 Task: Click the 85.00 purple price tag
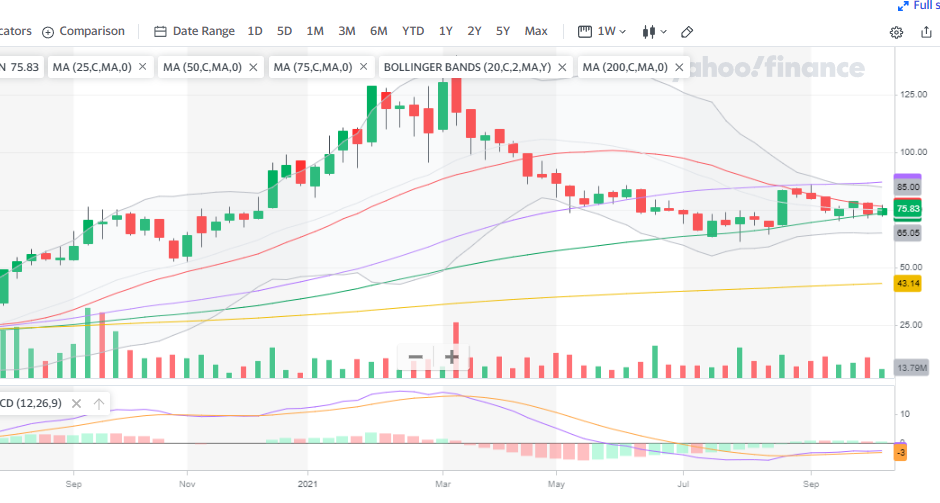907,186
